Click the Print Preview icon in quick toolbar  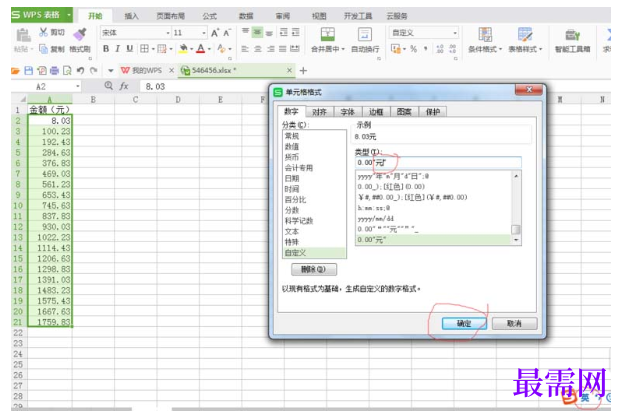click(67, 71)
